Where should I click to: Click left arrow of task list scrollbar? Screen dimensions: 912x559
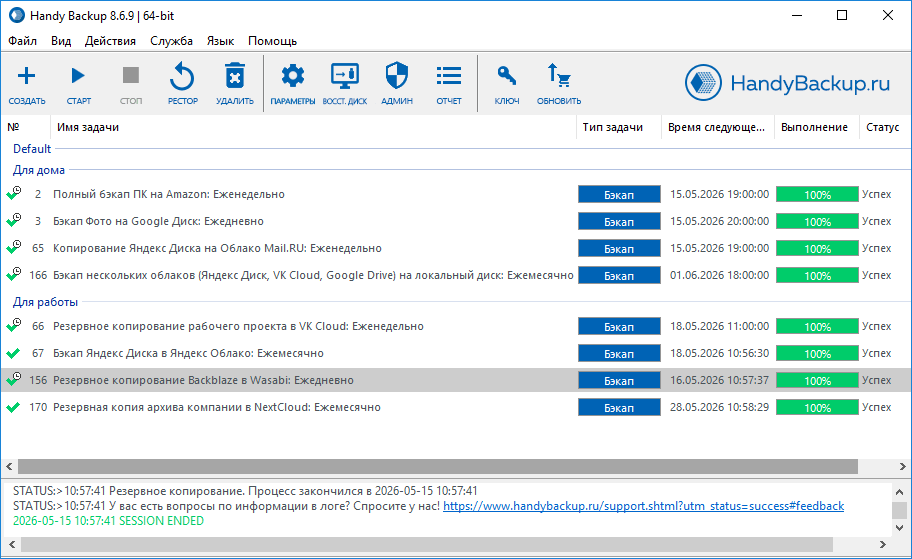click(9, 467)
